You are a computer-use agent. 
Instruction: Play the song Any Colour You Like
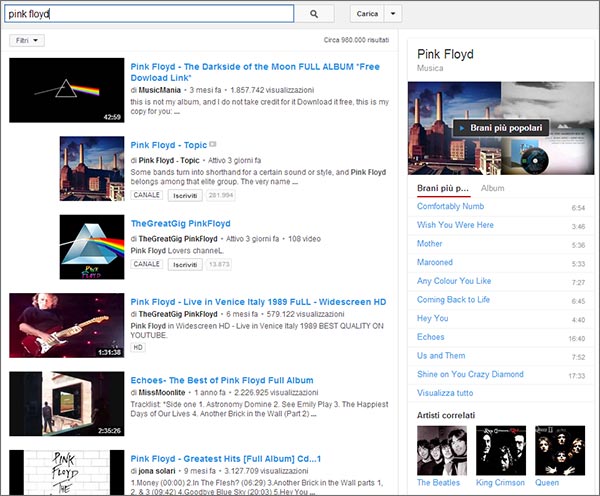pos(454,281)
